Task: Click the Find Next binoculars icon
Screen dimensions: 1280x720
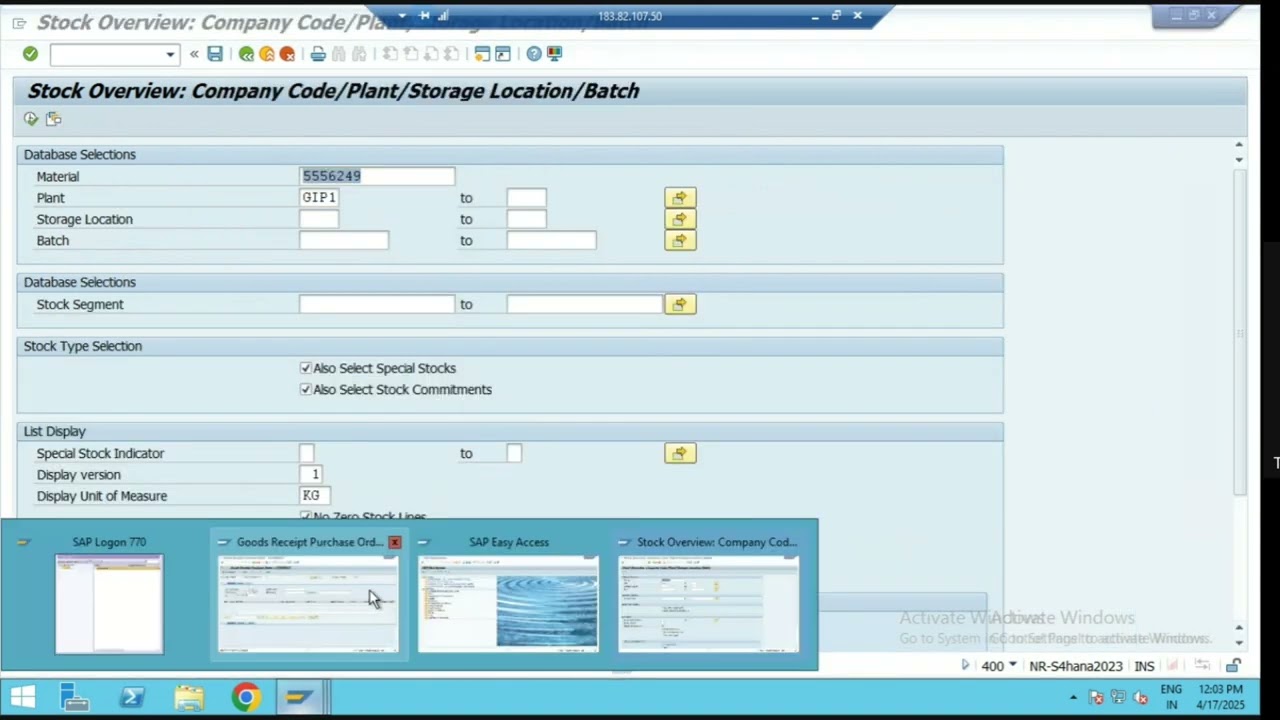Action: 360,54
